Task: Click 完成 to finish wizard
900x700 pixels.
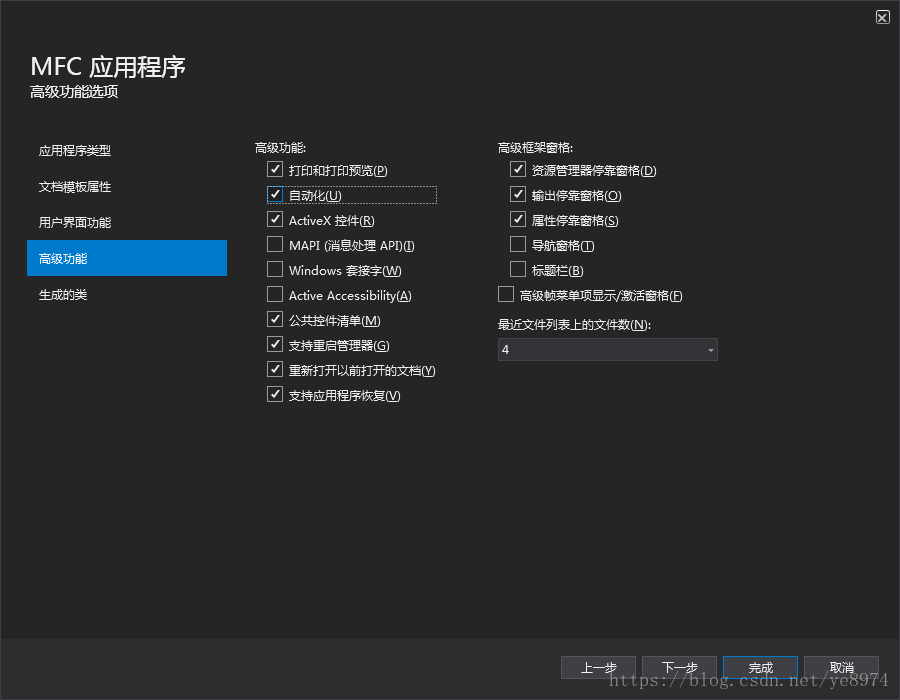Action: (760, 667)
